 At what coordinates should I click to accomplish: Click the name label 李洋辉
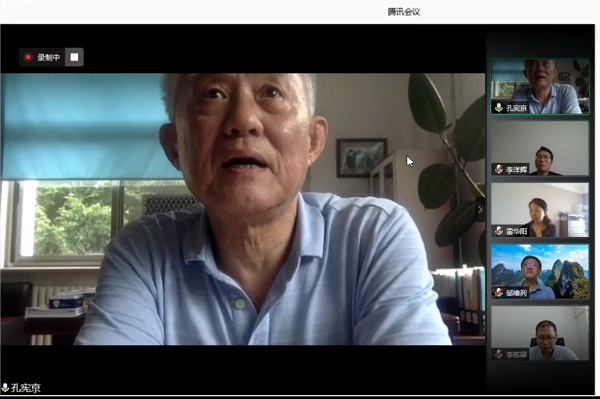click(516, 169)
